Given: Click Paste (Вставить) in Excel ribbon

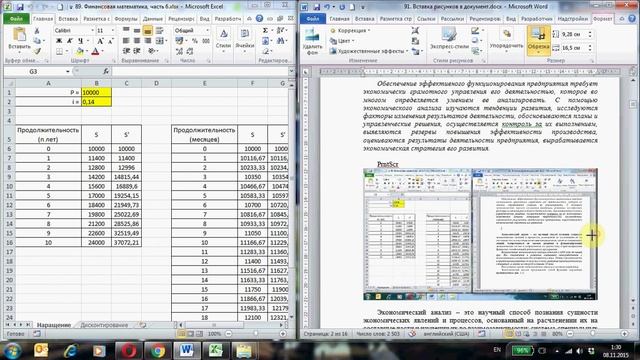Looking at the screenshot, I should click(19, 40).
